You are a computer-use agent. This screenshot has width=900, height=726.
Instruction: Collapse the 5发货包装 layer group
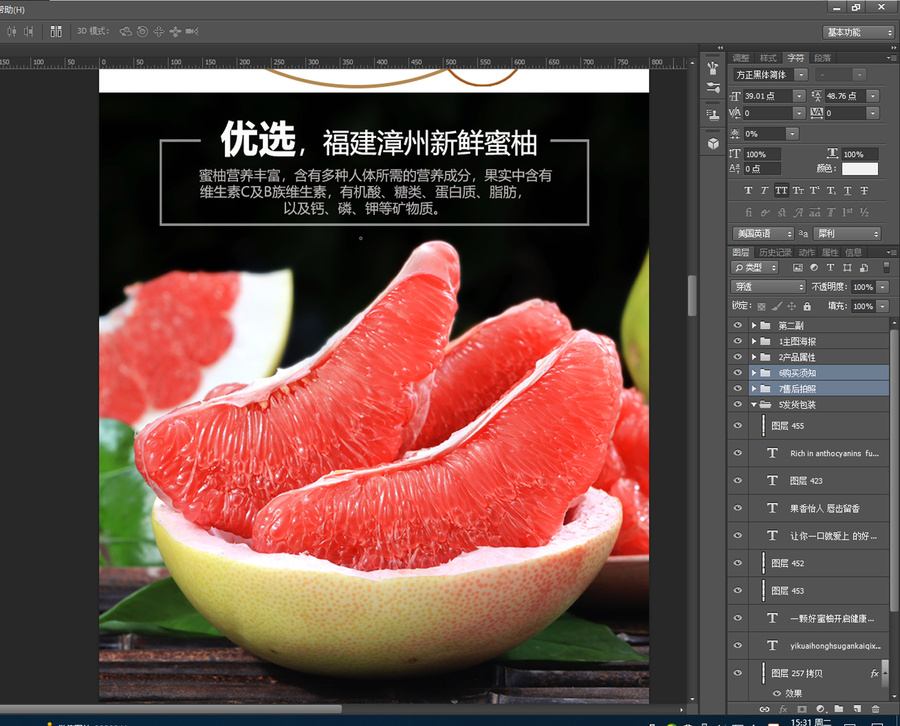(x=754, y=405)
